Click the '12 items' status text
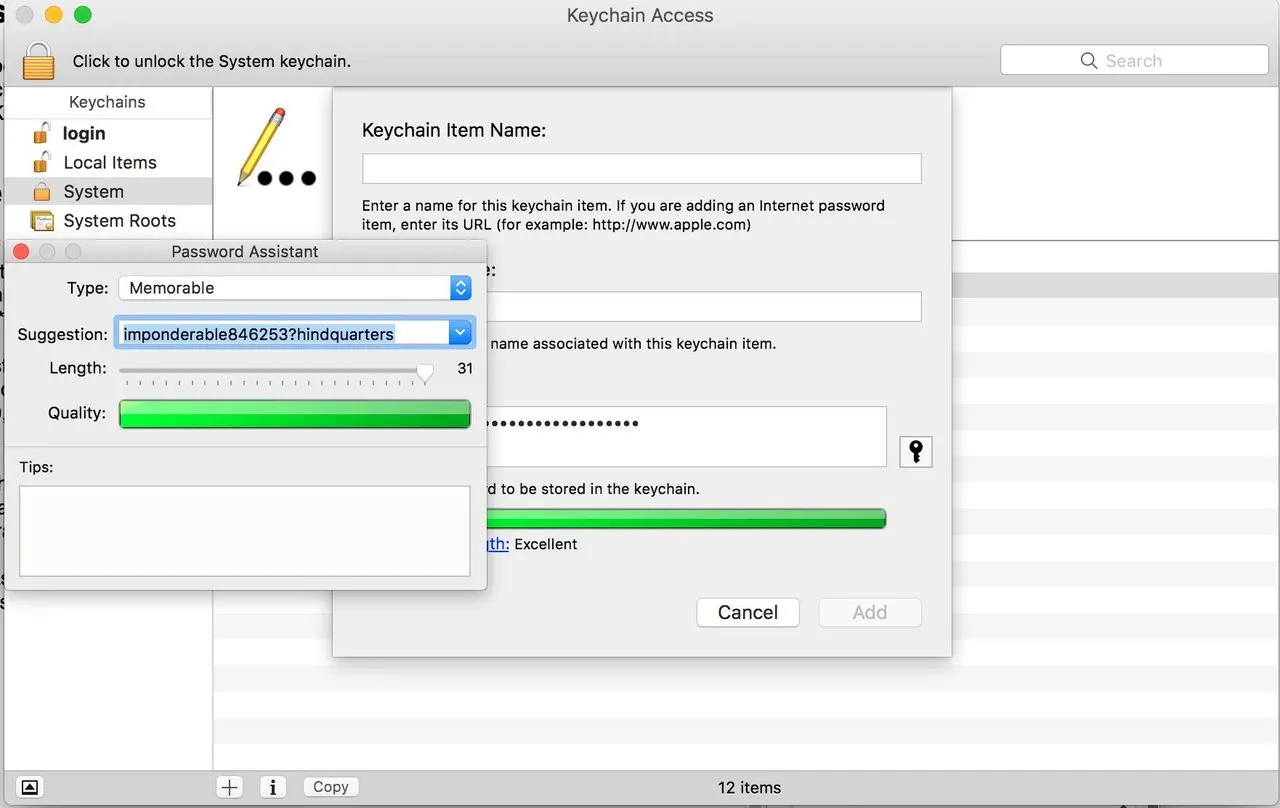Image resolution: width=1280 pixels, height=808 pixels. pos(749,787)
